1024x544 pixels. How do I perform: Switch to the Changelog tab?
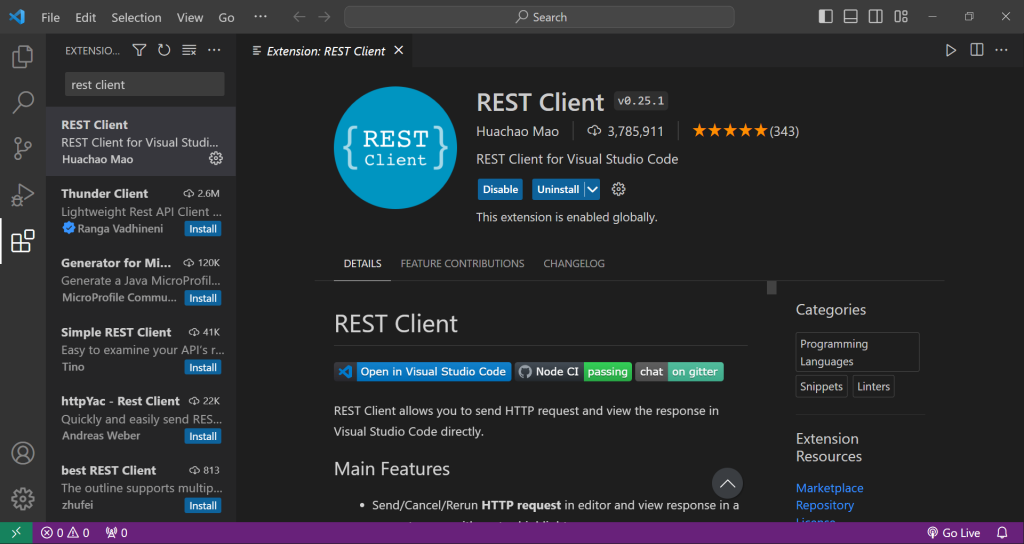[574, 264]
